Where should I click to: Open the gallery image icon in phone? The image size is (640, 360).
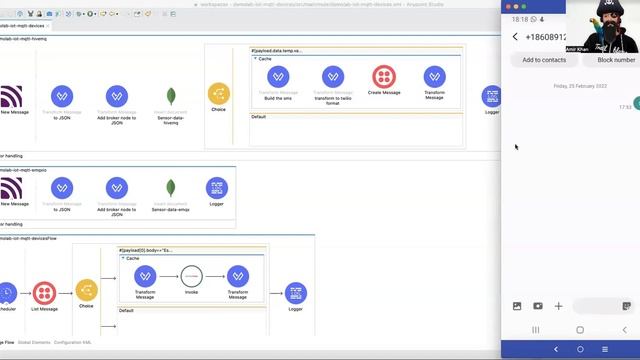coord(517,306)
